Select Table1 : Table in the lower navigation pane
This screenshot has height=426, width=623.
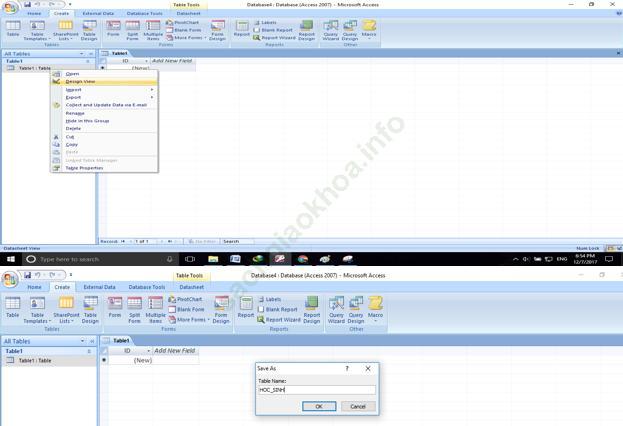point(48,360)
